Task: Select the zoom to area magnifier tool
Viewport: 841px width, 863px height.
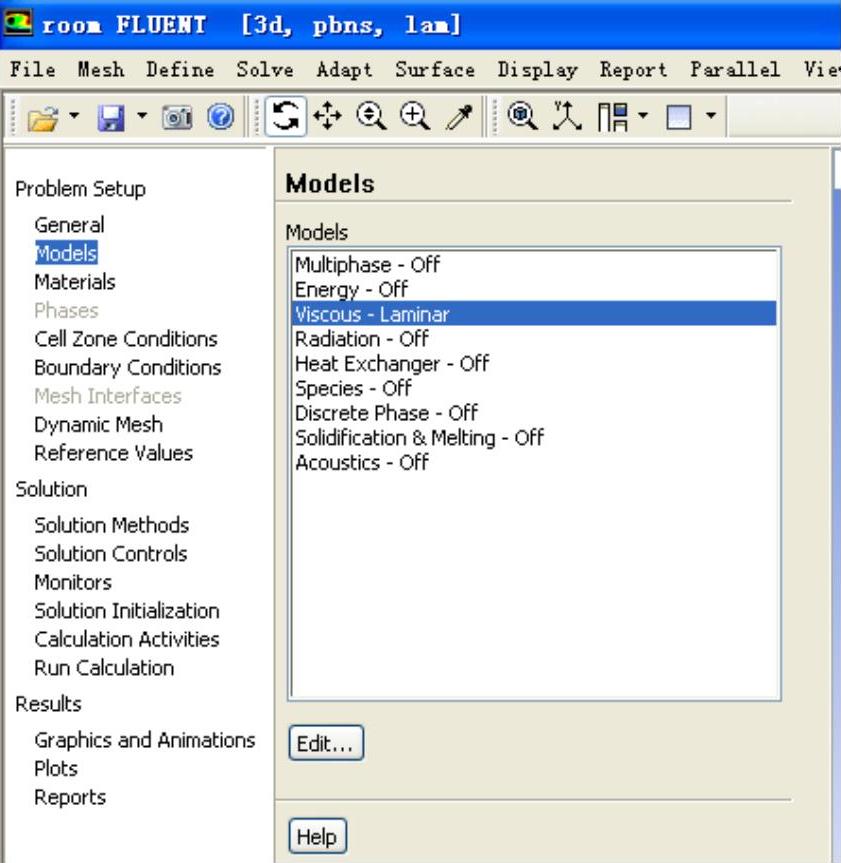Action: pos(414,116)
